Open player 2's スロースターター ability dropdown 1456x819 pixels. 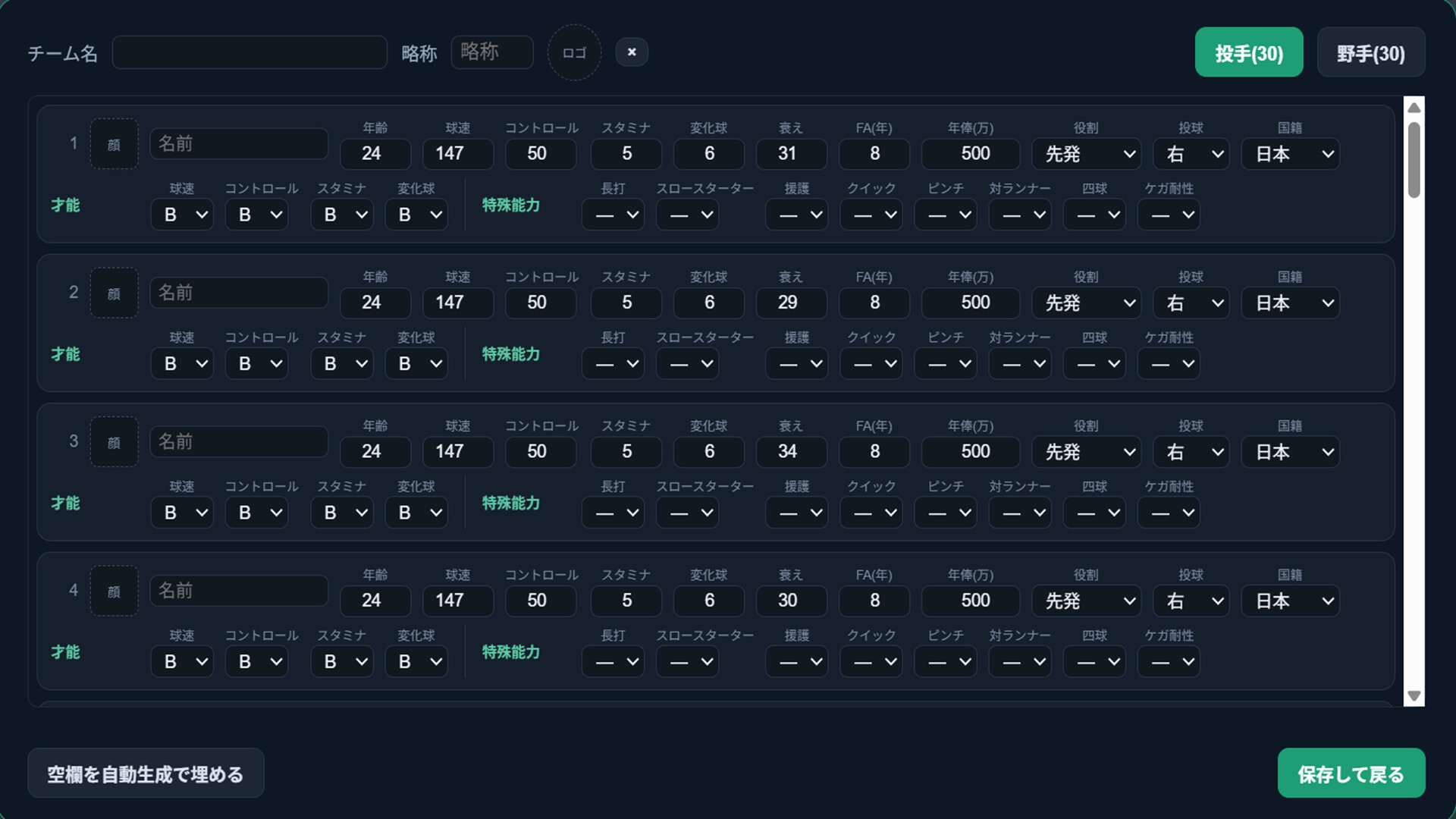pyautogui.click(x=688, y=364)
